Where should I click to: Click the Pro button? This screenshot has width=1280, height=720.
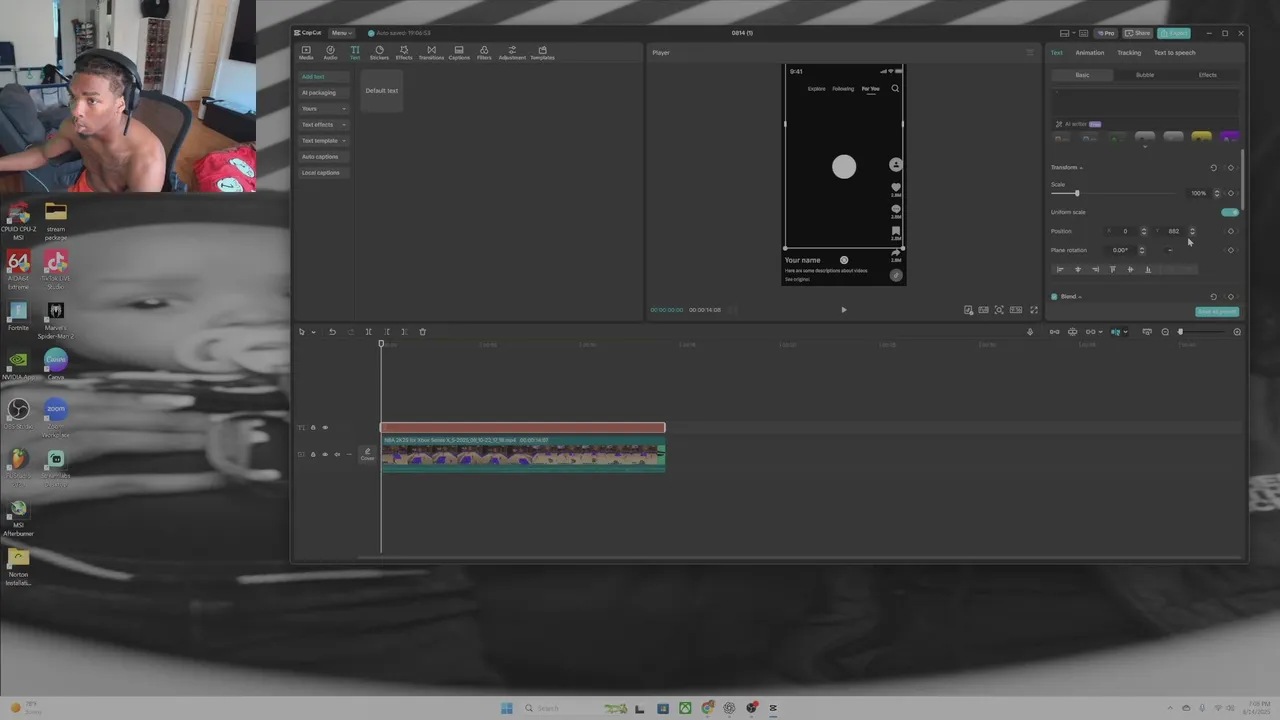pyautogui.click(x=1106, y=33)
